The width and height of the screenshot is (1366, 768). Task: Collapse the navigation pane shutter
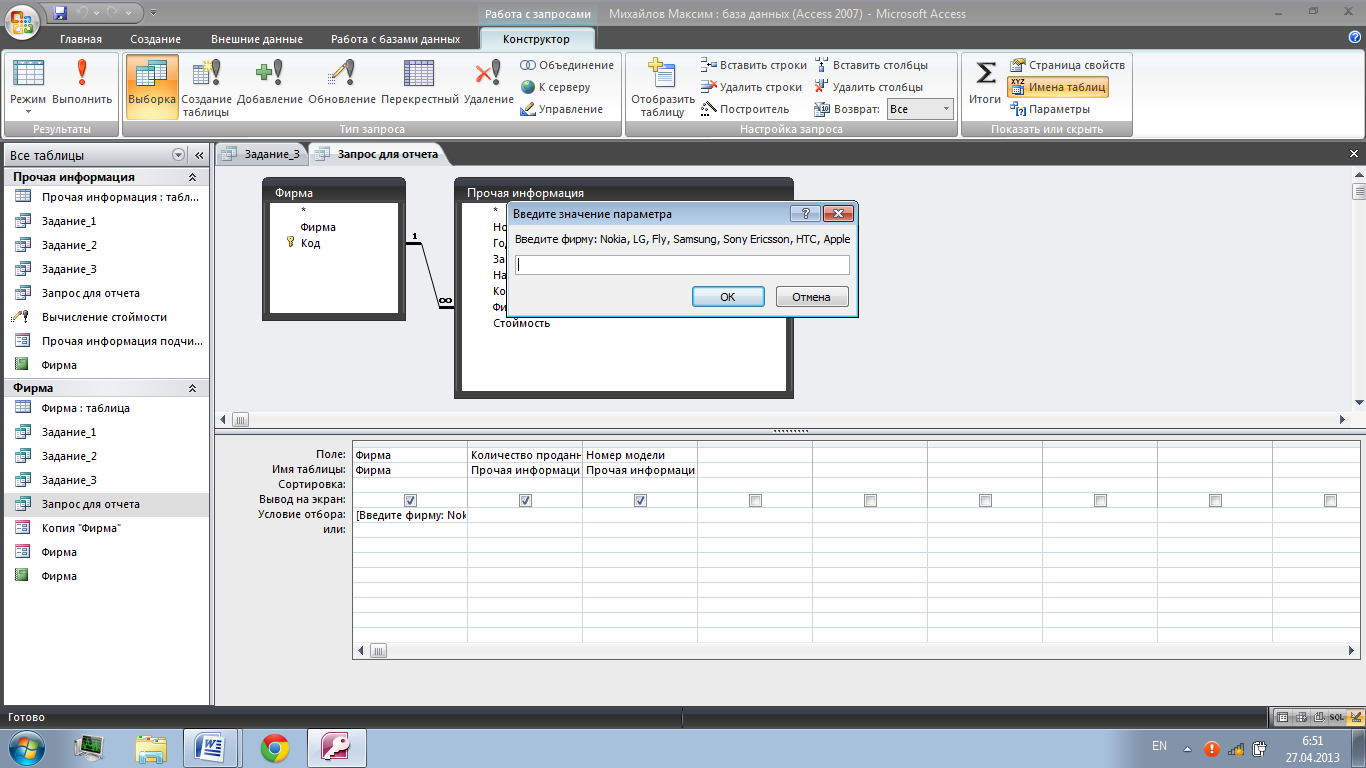(198, 155)
